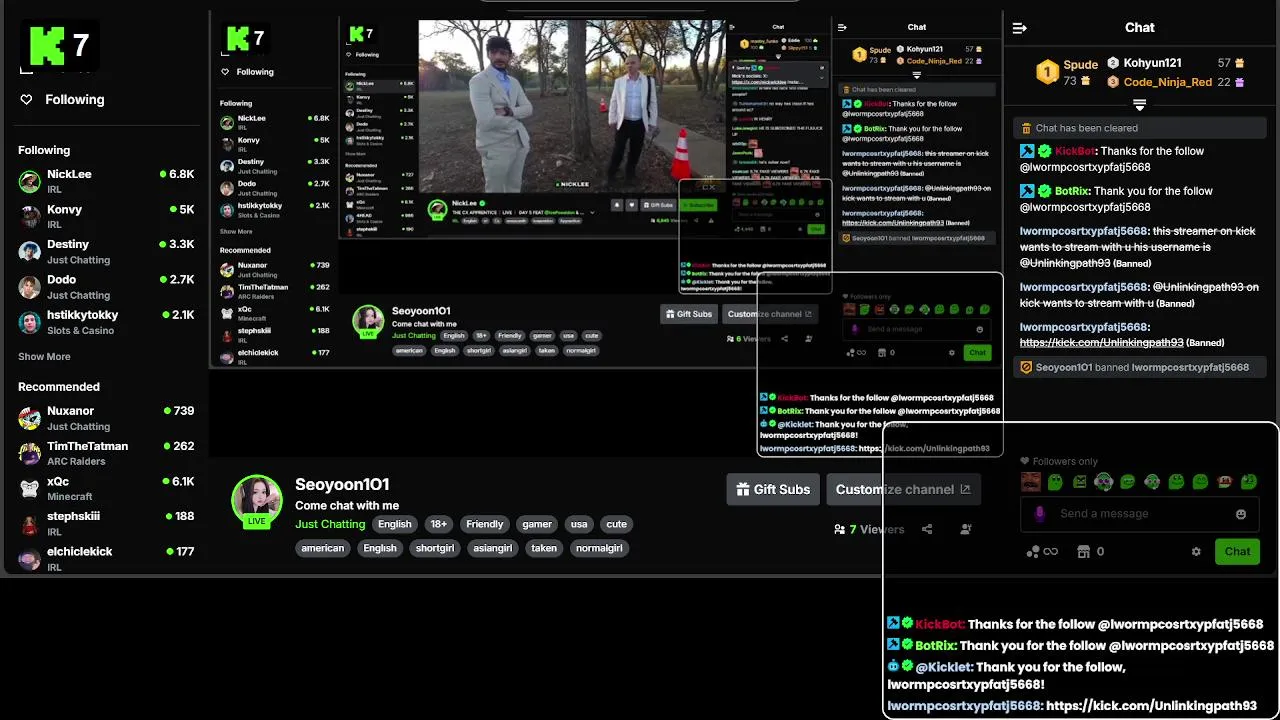
Task: Open NickLee channel in Following list
Action: click(x=106, y=181)
